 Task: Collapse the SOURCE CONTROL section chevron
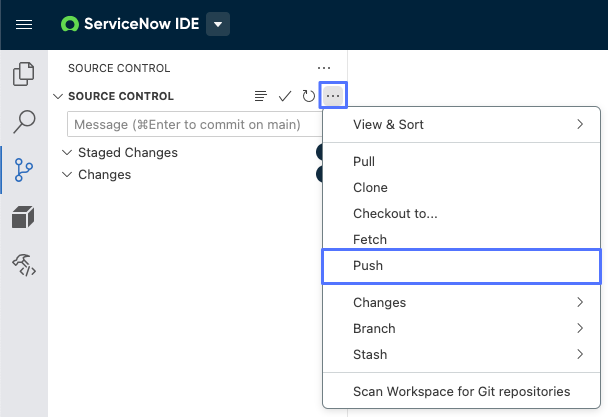(x=58, y=96)
